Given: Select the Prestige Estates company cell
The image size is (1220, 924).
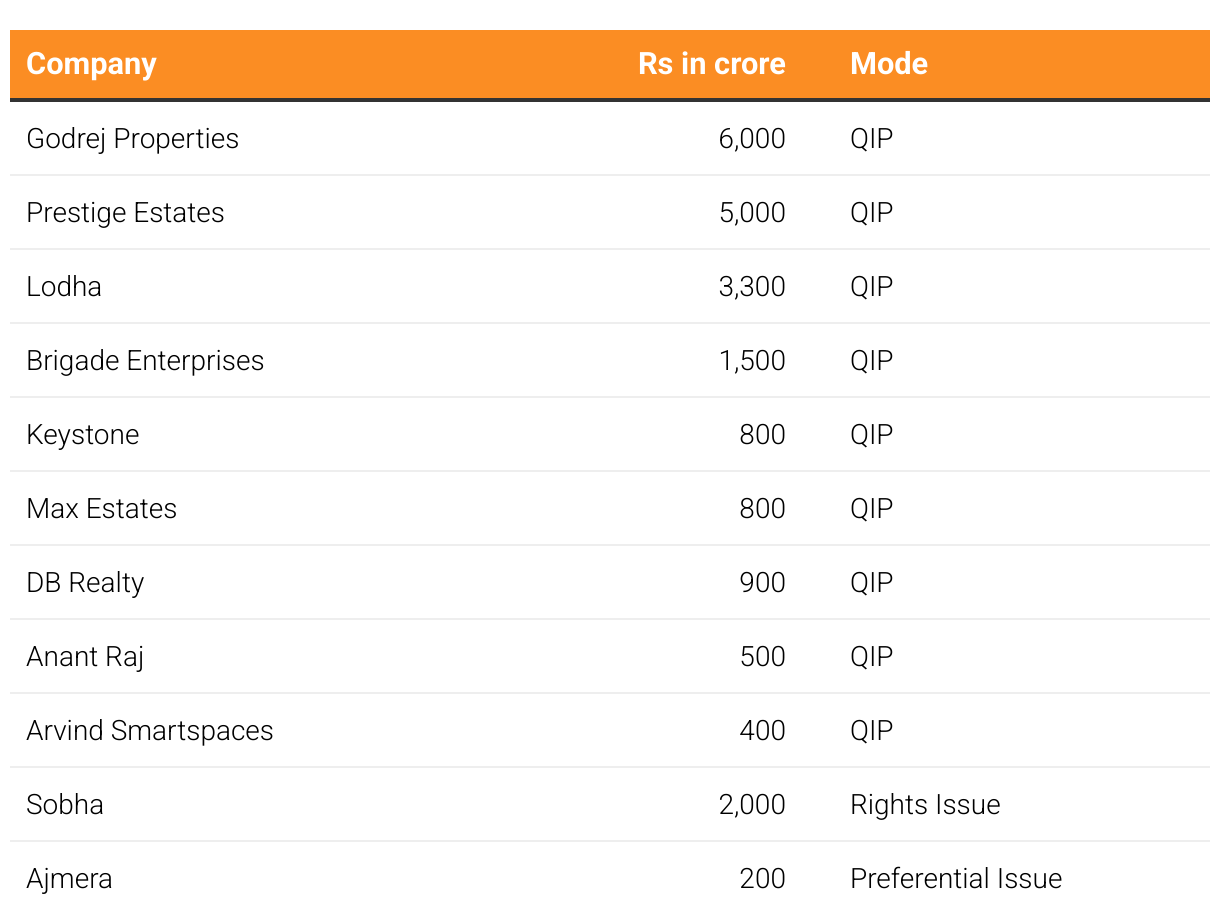Looking at the screenshot, I should 125,213.
